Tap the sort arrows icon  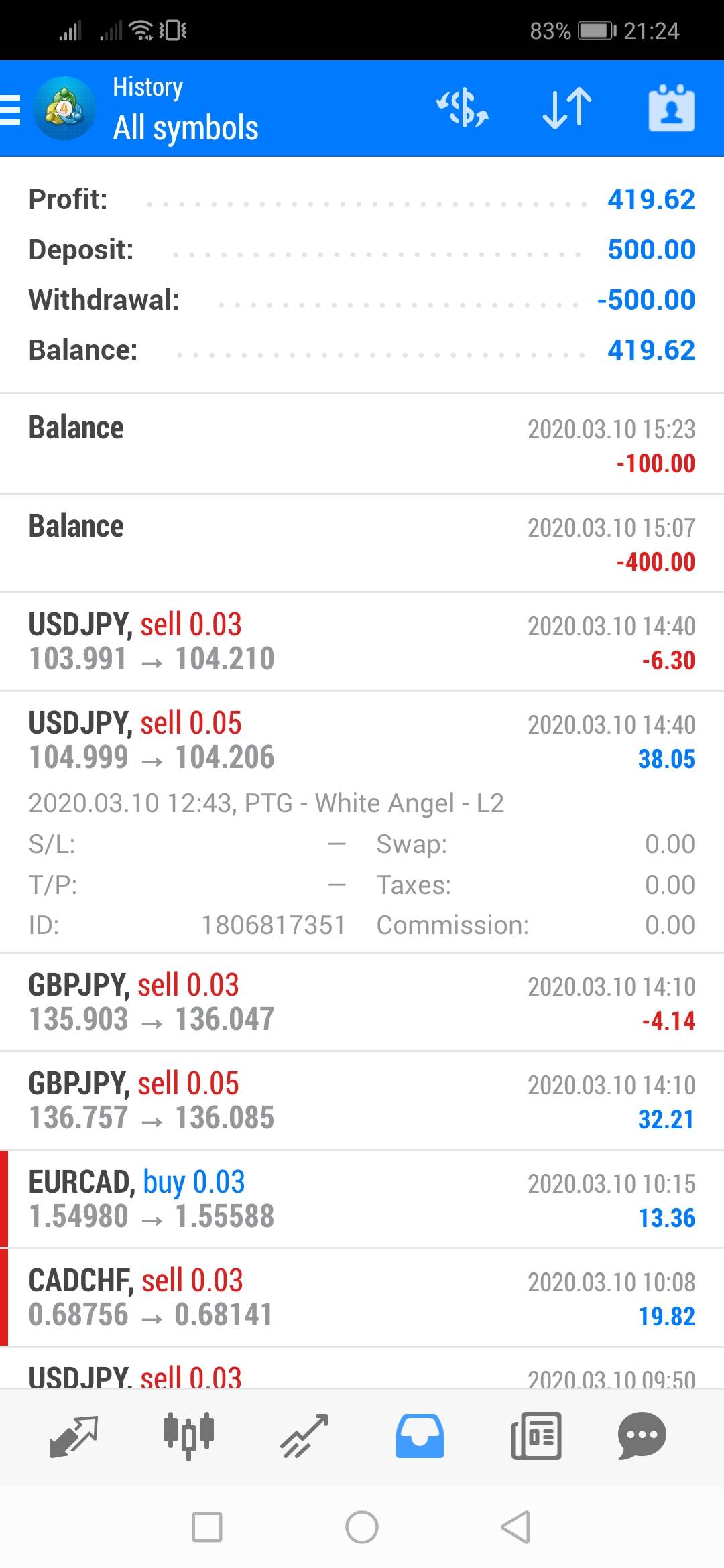point(567,109)
